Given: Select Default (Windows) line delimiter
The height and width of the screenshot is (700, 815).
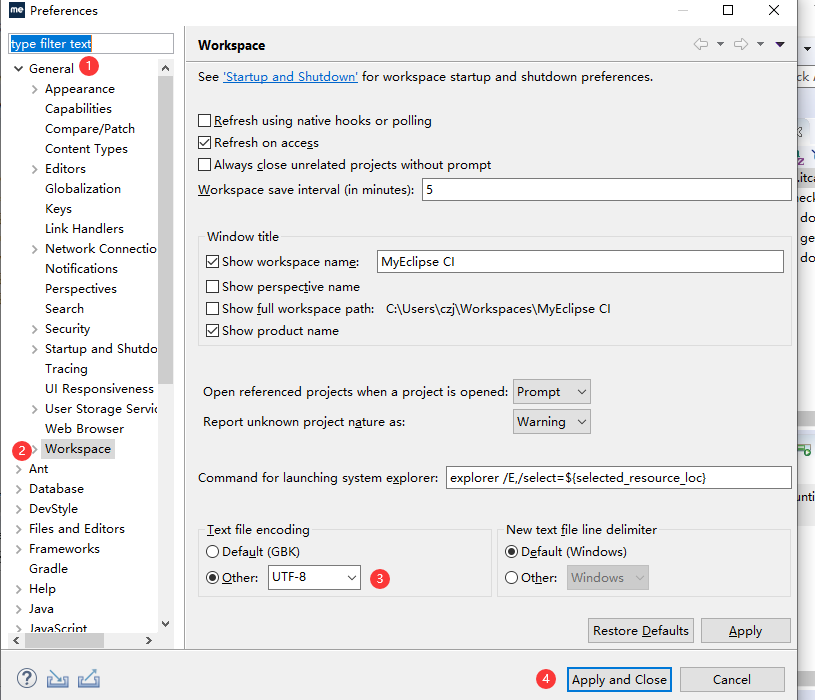Looking at the screenshot, I should (511, 551).
